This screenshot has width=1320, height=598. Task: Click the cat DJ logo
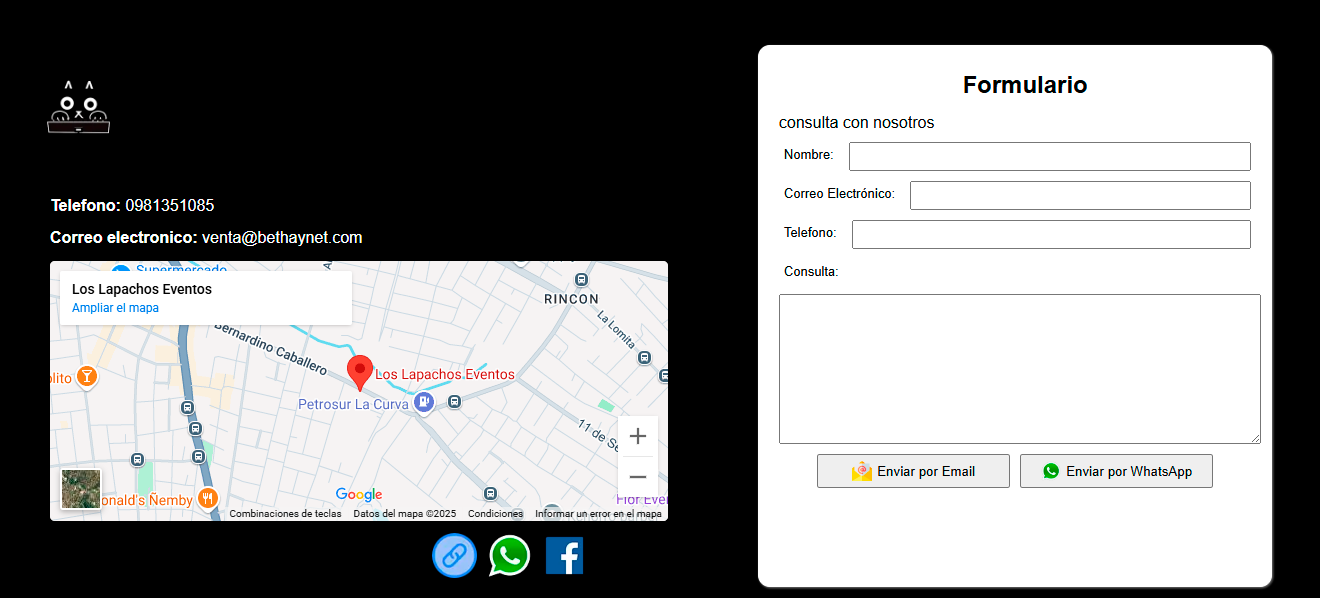tap(78, 107)
